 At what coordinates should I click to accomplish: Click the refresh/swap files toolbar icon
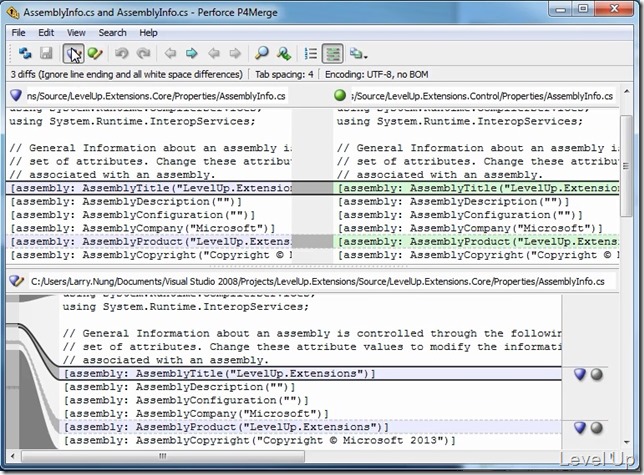25,53
